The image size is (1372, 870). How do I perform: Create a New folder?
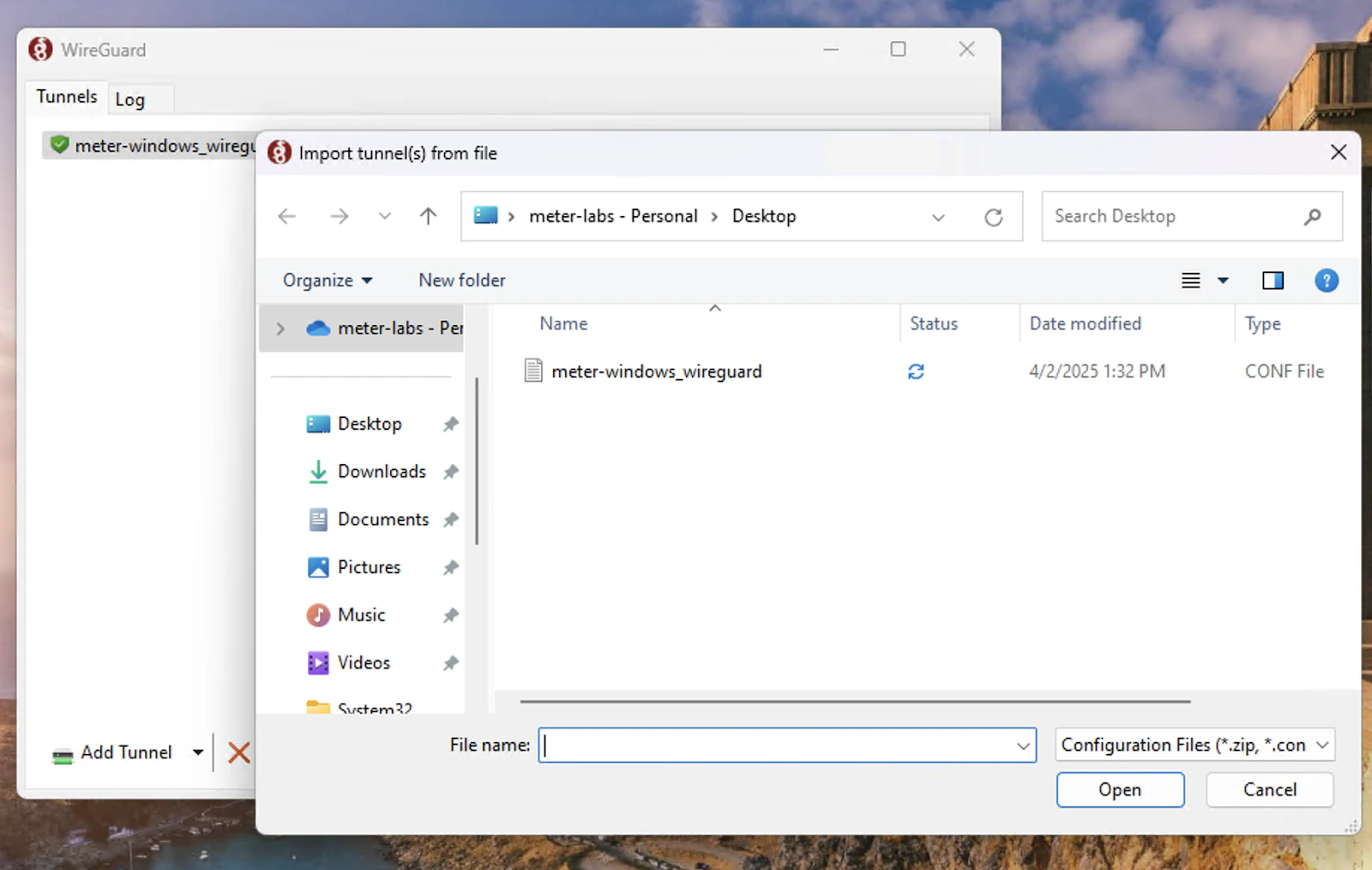tap(460, 280)
